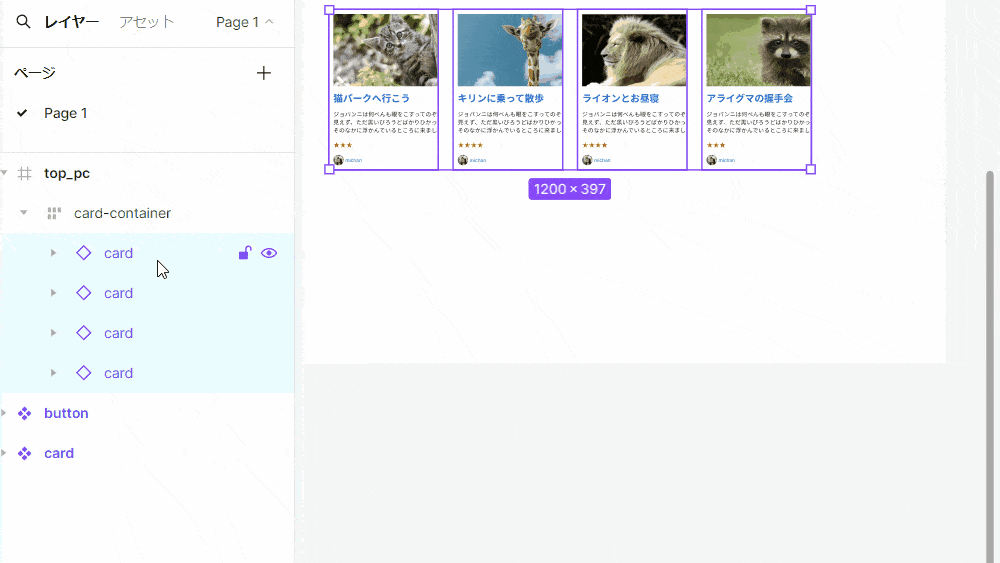This screenshot has width=1000, height=563.
Task: Switch to the レイヤー tab
Action: click(71, 22)
